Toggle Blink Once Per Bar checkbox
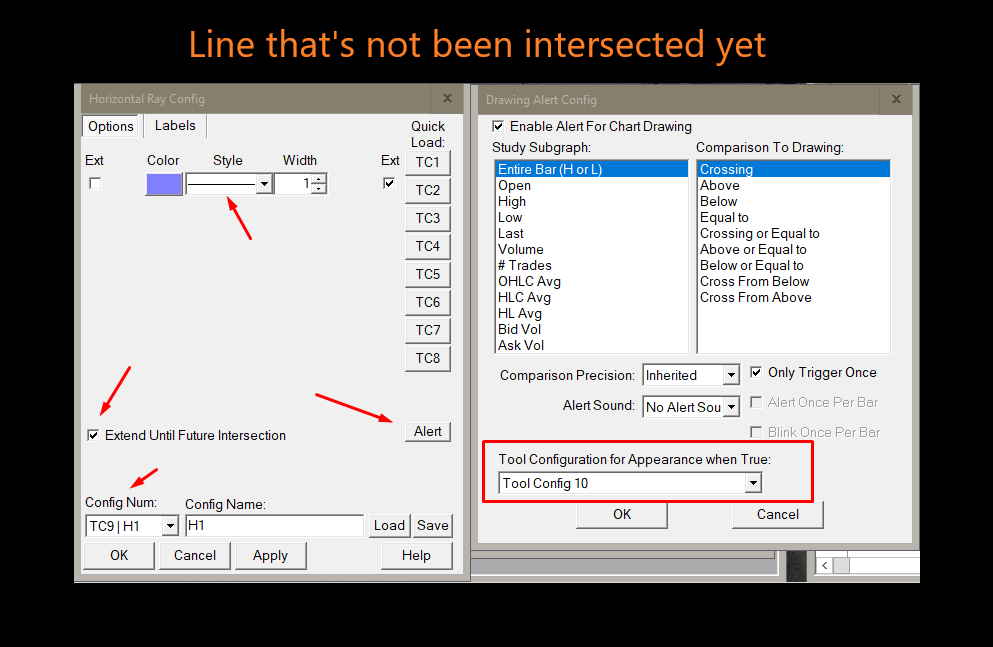 point(756,432)
